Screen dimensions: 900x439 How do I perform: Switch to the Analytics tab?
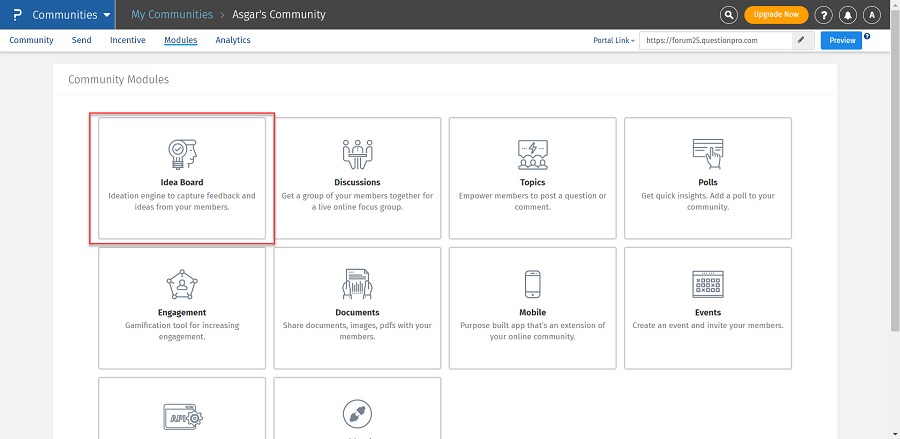pos(232,41)
